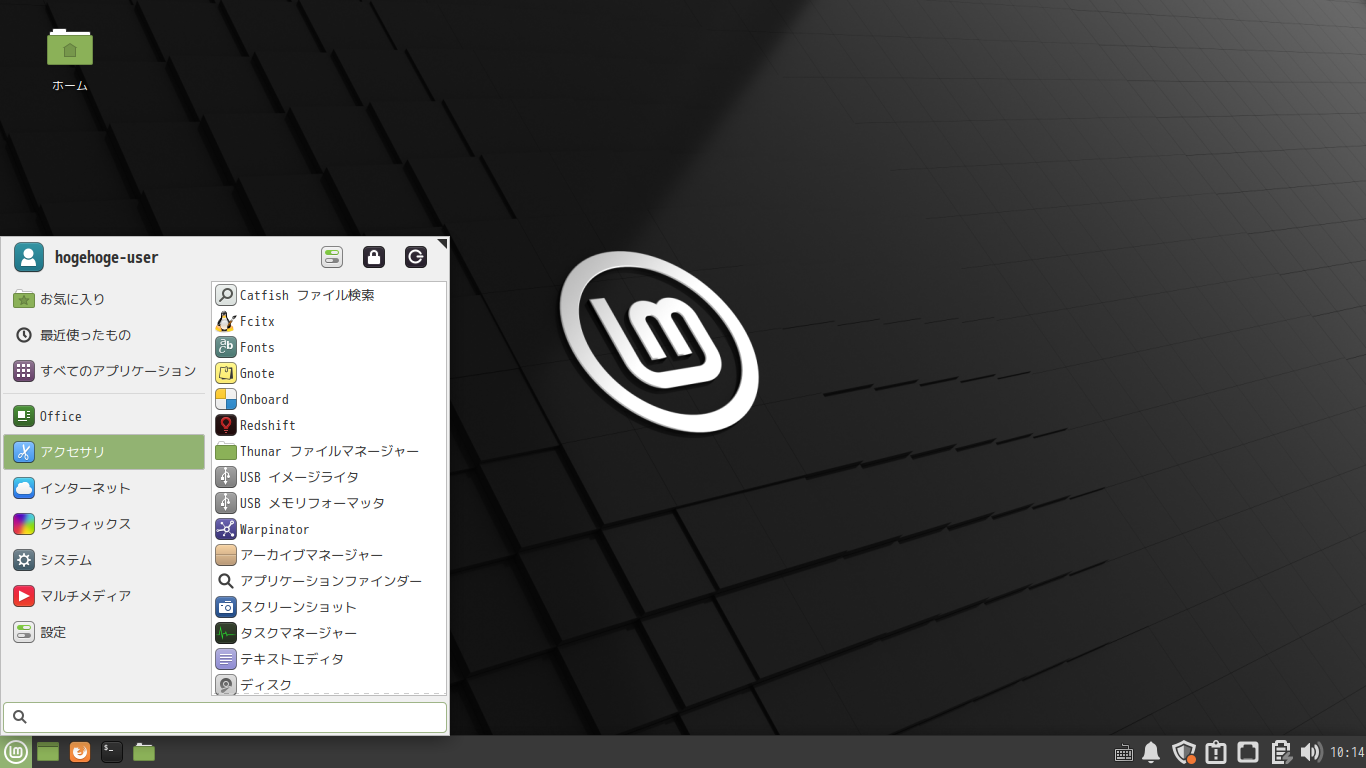
Task: Click the power manager battery icon
Action: (x=1280, y=752)
